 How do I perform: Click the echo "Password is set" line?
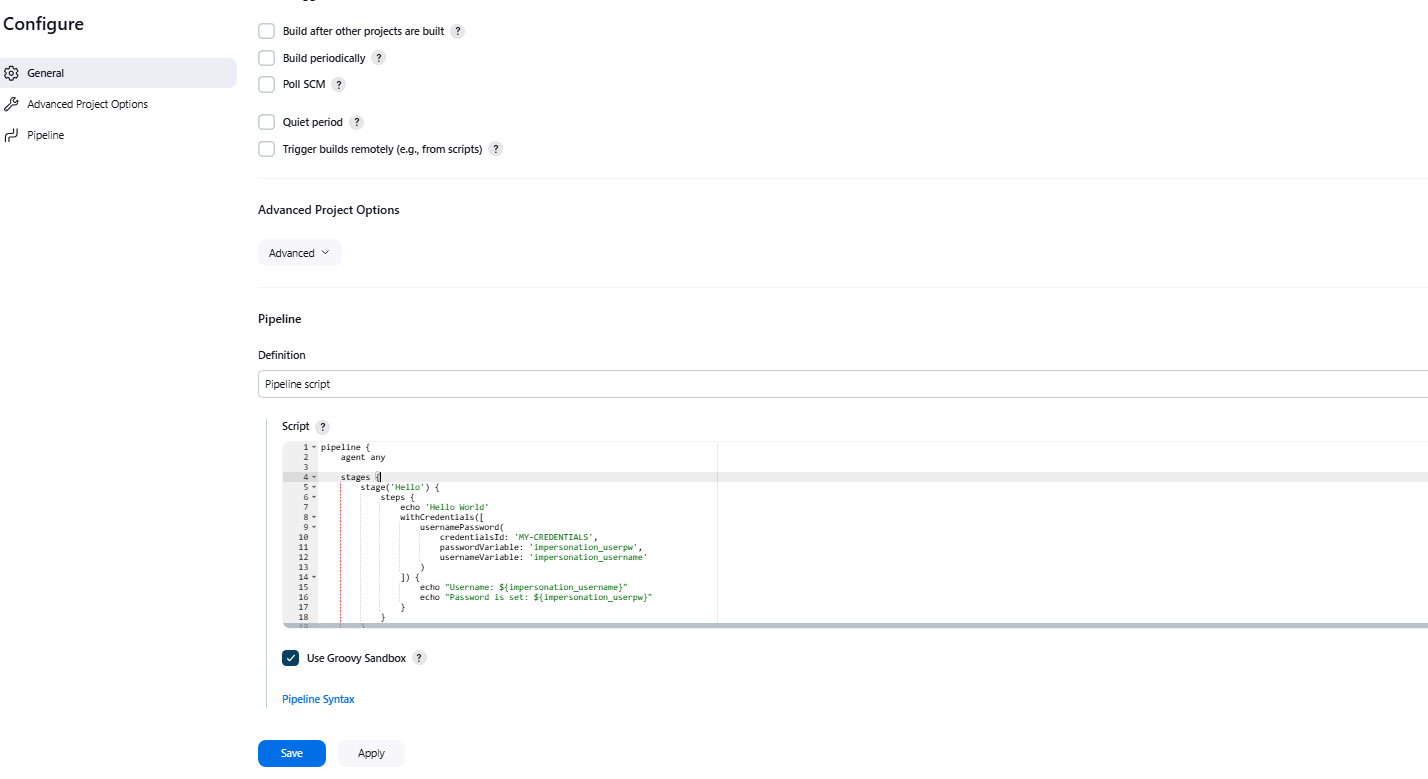[536, 597]
